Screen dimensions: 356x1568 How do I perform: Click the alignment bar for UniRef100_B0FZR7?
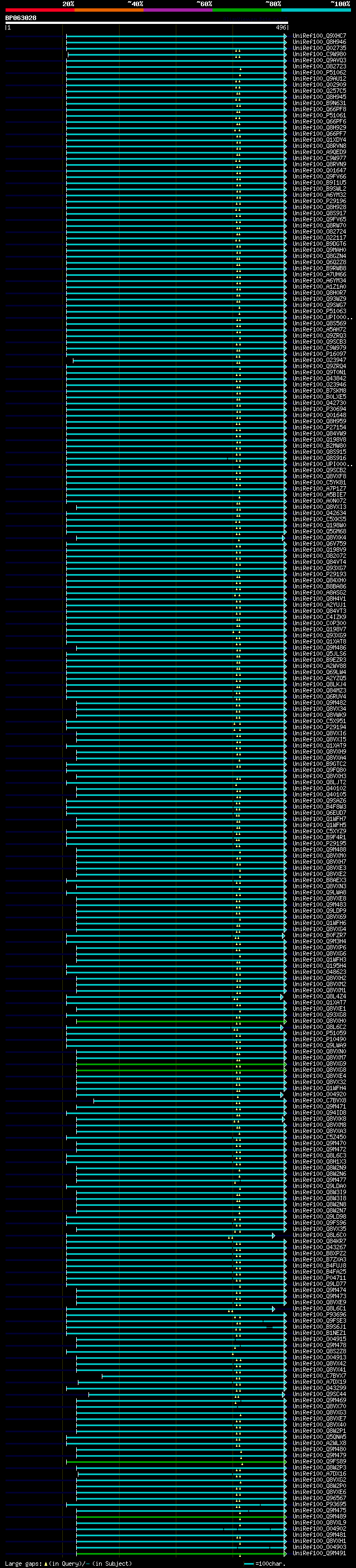(175, 935)
